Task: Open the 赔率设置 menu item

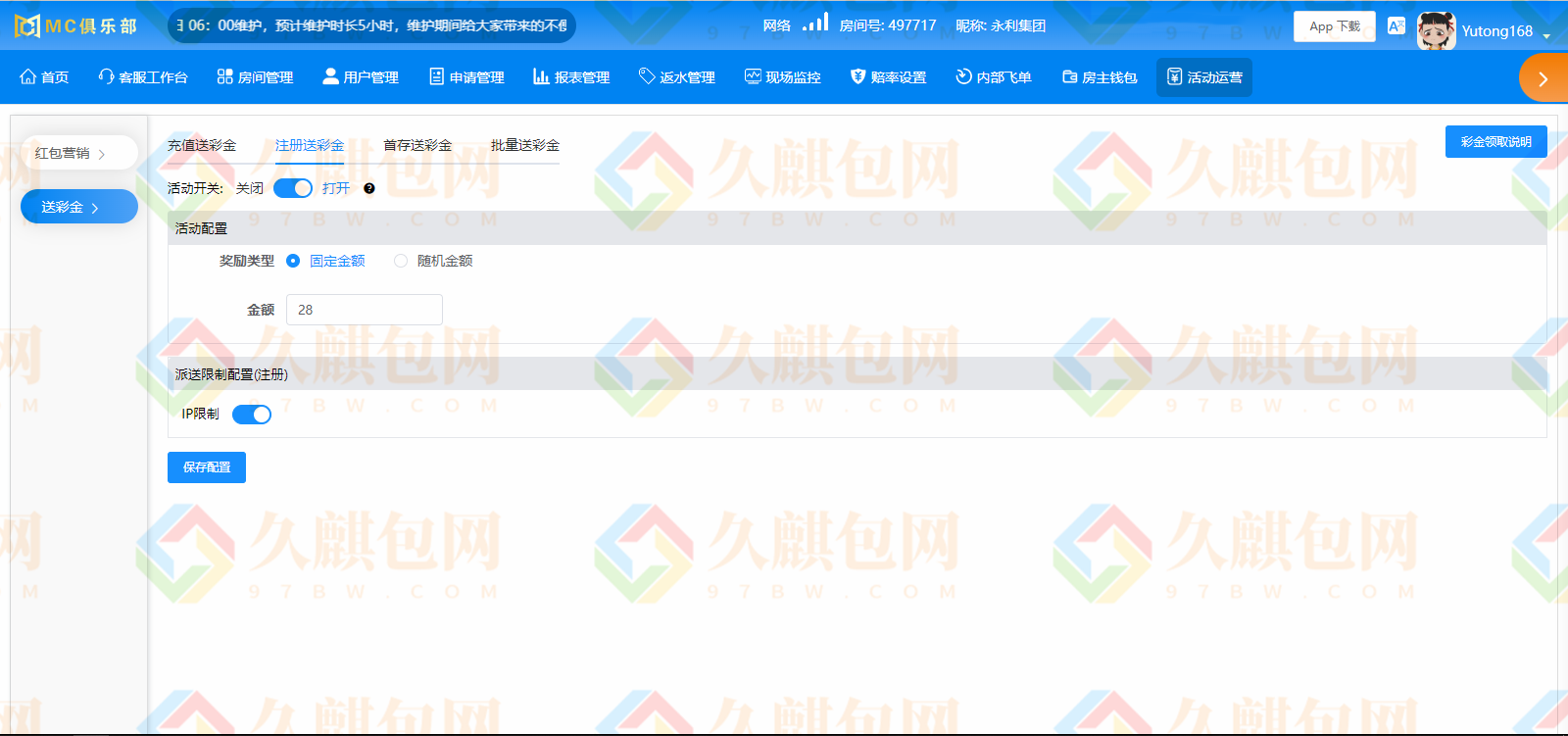Action: (888, 77)
